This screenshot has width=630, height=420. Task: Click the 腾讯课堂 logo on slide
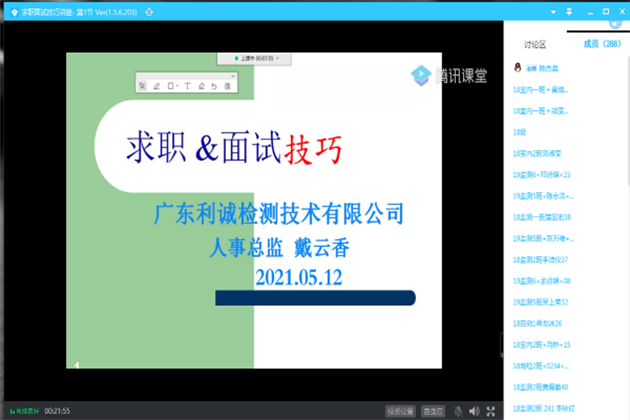pyautogui.click(x=449, y=76)
